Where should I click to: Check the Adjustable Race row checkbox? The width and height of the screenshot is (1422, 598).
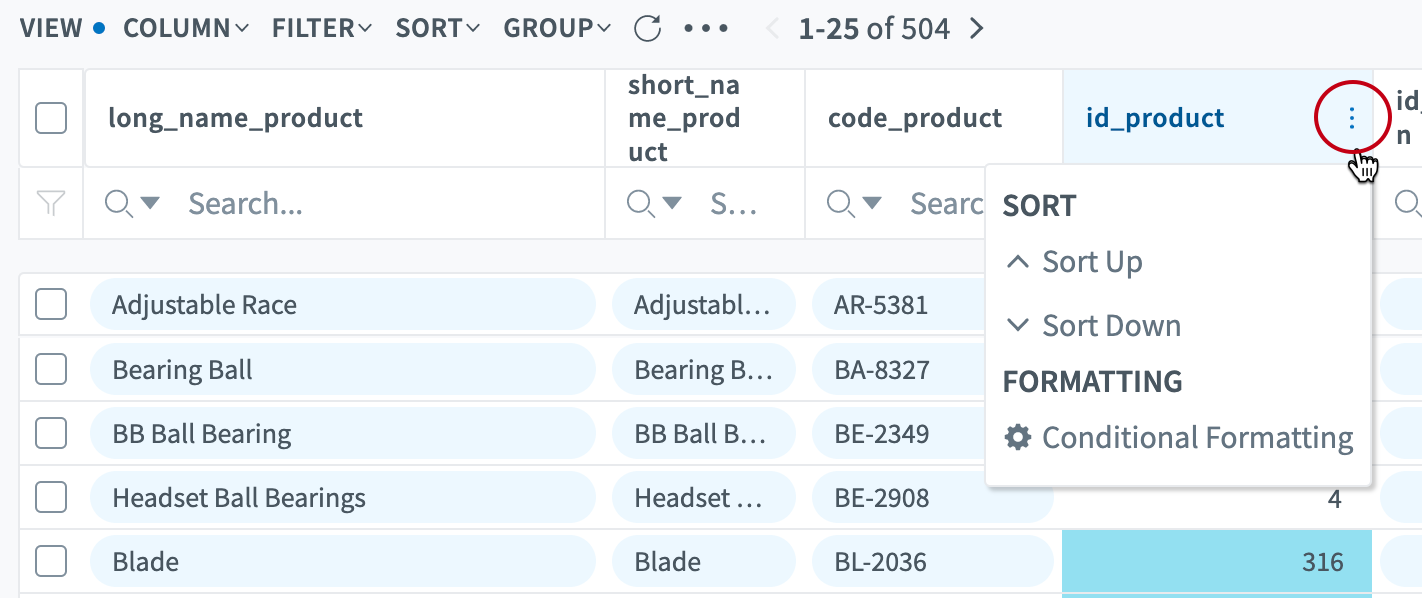[x=51, y=305]
